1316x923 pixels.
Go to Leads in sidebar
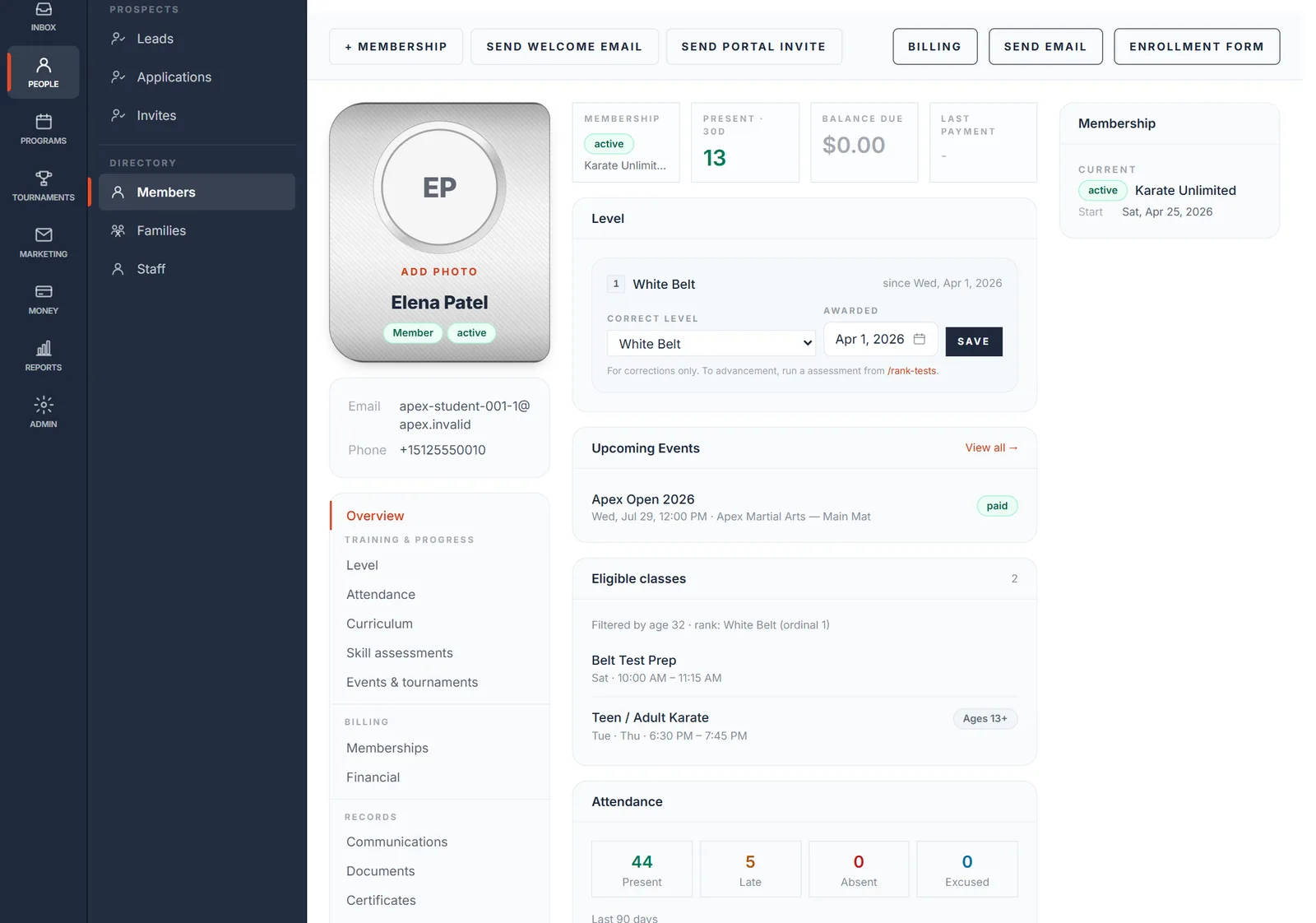(x=197, y=38)
